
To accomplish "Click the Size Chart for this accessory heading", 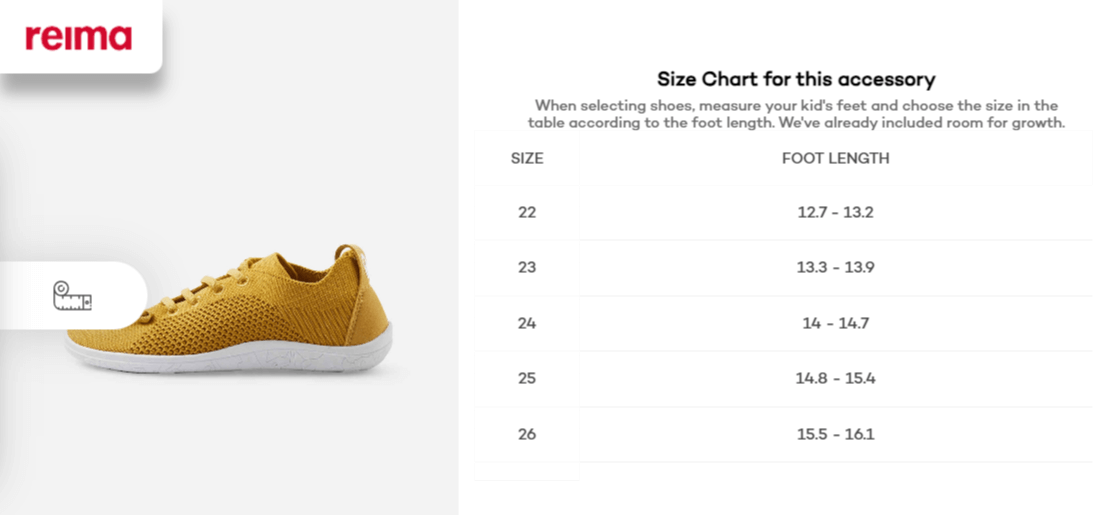I will point(795,79).
